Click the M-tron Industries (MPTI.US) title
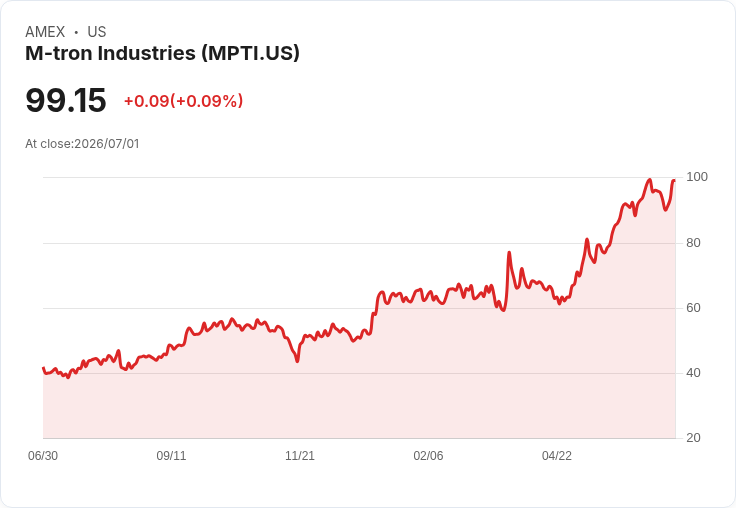The image size is (736, 508). 162,53
